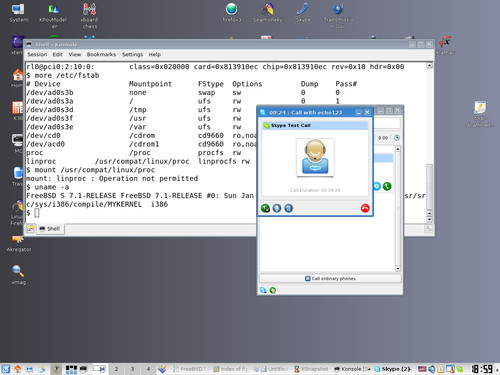Click the taskbar clock showing 18:59
This screenshot has height=375, width=500.
coord(482,369)
